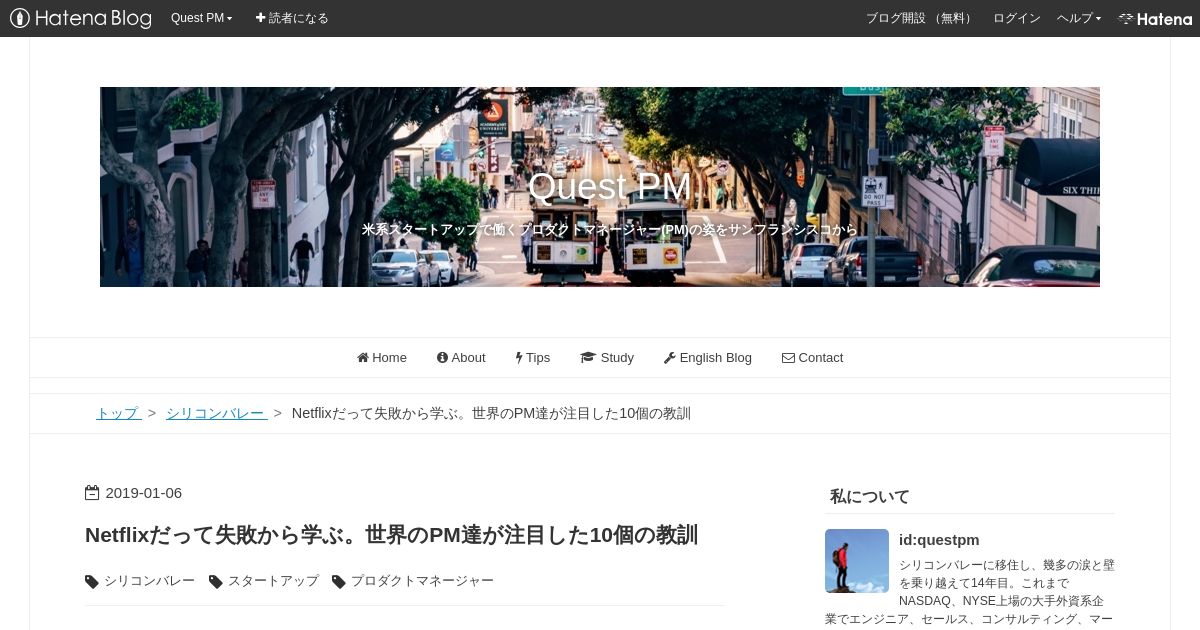Select the スタートアップ tag
The width and height of the screenshot is (1200, 630).
[273, 581]
